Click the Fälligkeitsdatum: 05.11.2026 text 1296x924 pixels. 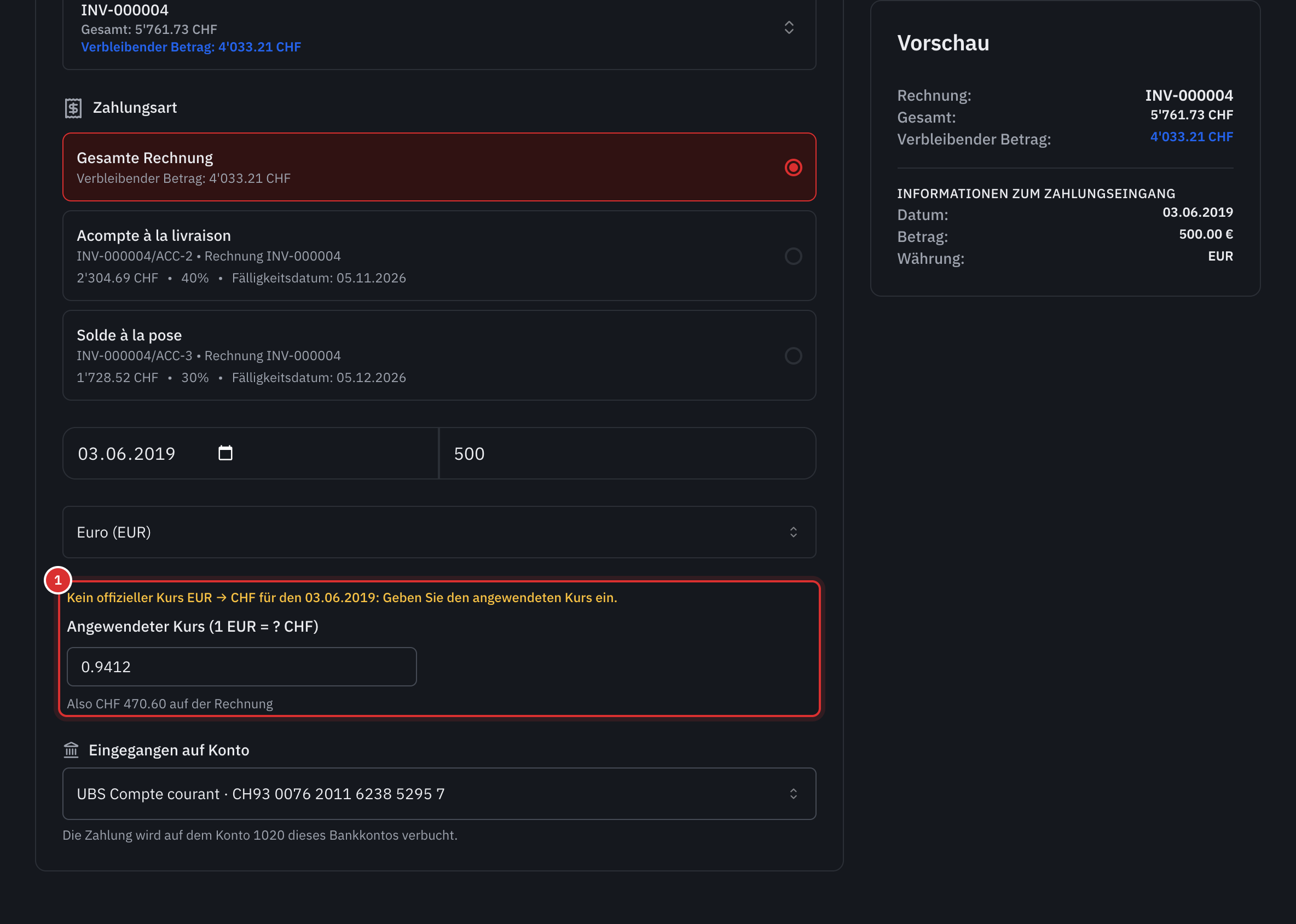pos(319,278)
